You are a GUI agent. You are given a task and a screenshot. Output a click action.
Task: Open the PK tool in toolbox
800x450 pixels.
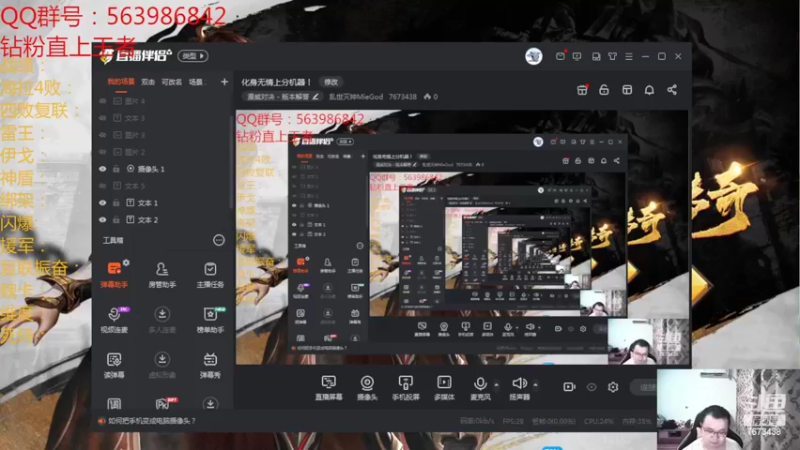click(x=163, y=404)
